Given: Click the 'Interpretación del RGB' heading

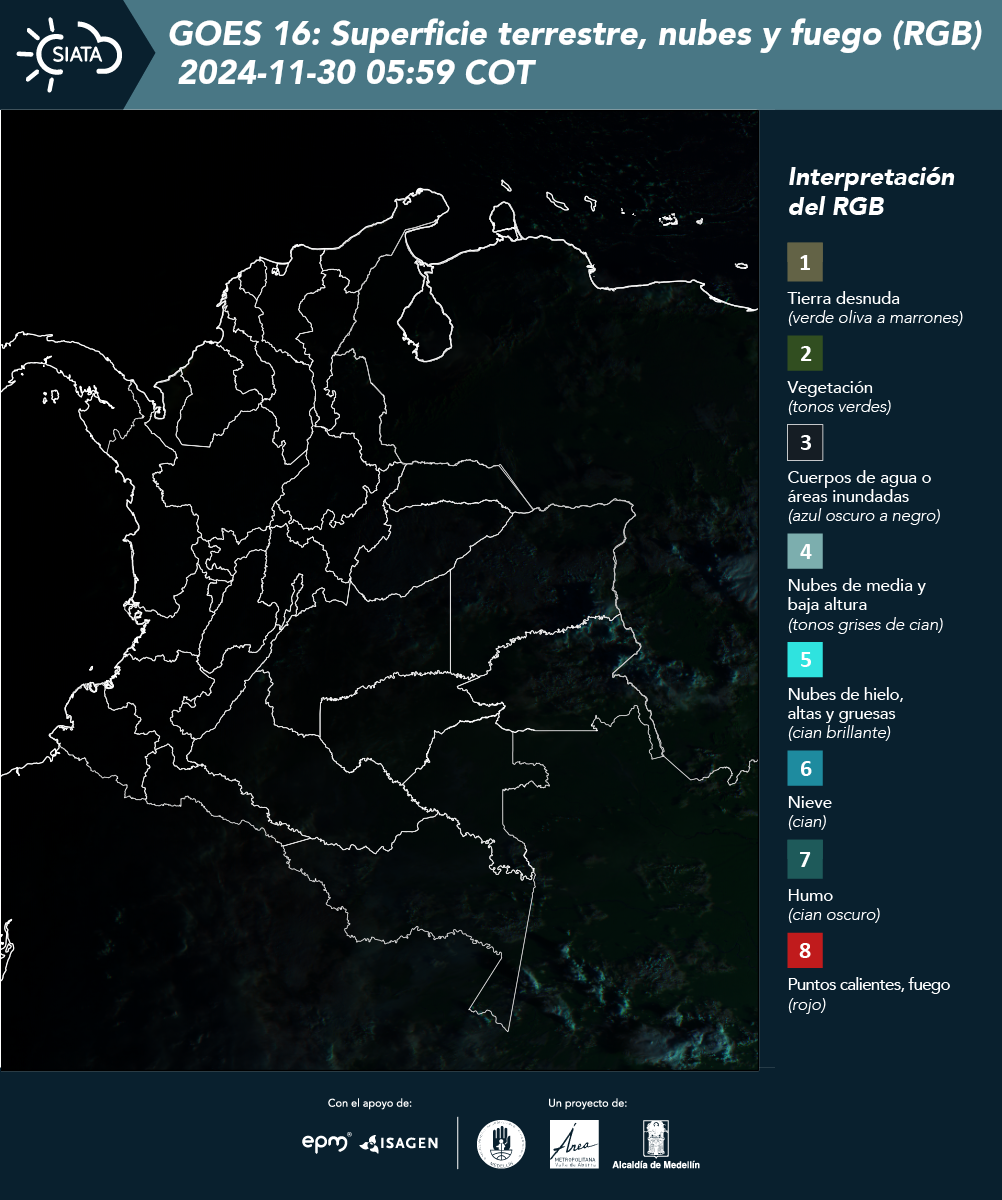Looking at the screenshot, I should (871, 192).
